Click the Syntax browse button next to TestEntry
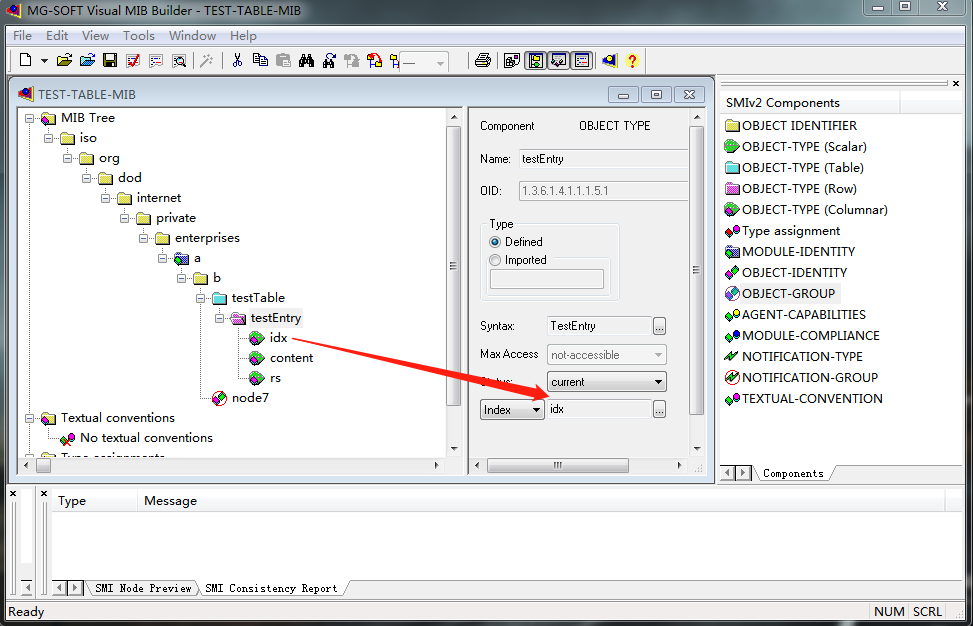Image resolution: width=973 pixels, height=626 pixels. coord(658,326)
